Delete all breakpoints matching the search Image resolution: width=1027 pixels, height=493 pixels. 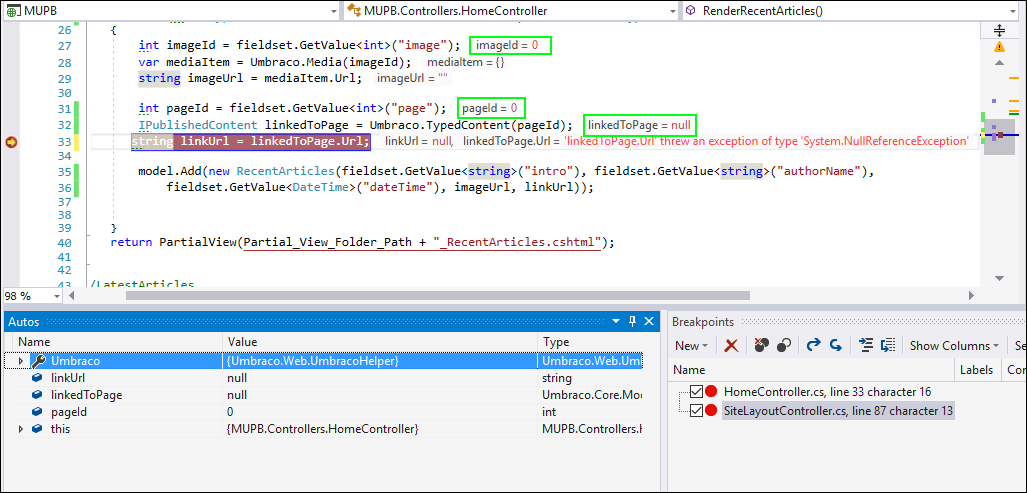click(761, 346)
